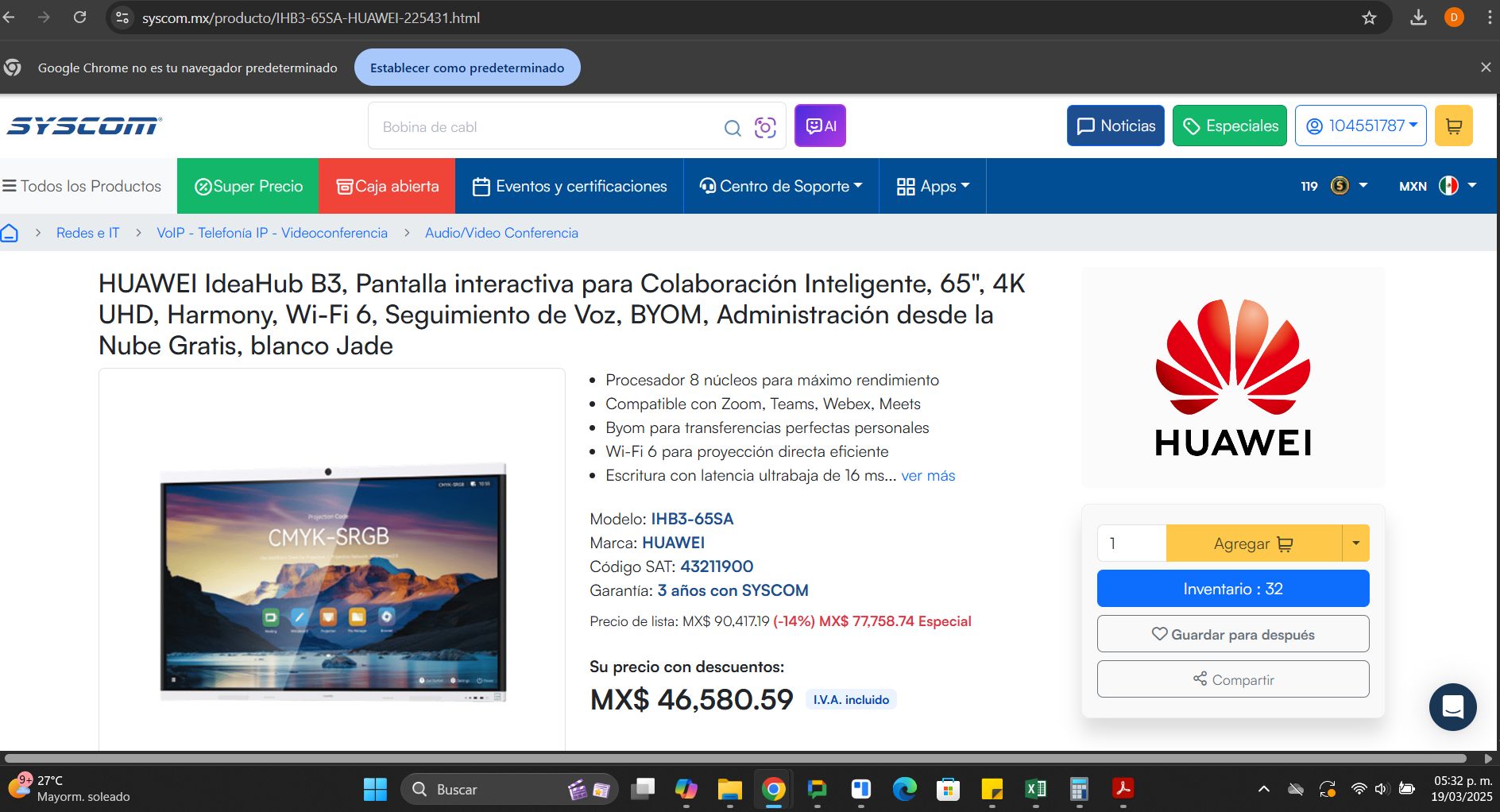
Task: Open the Chrome profile avatar
Action: [x=1454, y=17]
